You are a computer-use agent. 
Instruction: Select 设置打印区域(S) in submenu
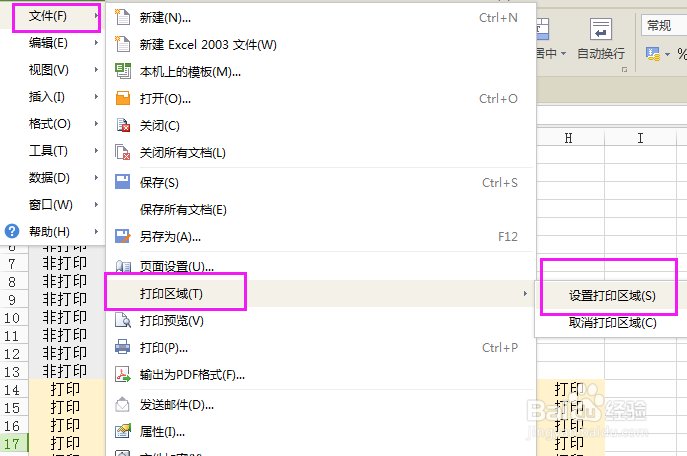[612, 296]
